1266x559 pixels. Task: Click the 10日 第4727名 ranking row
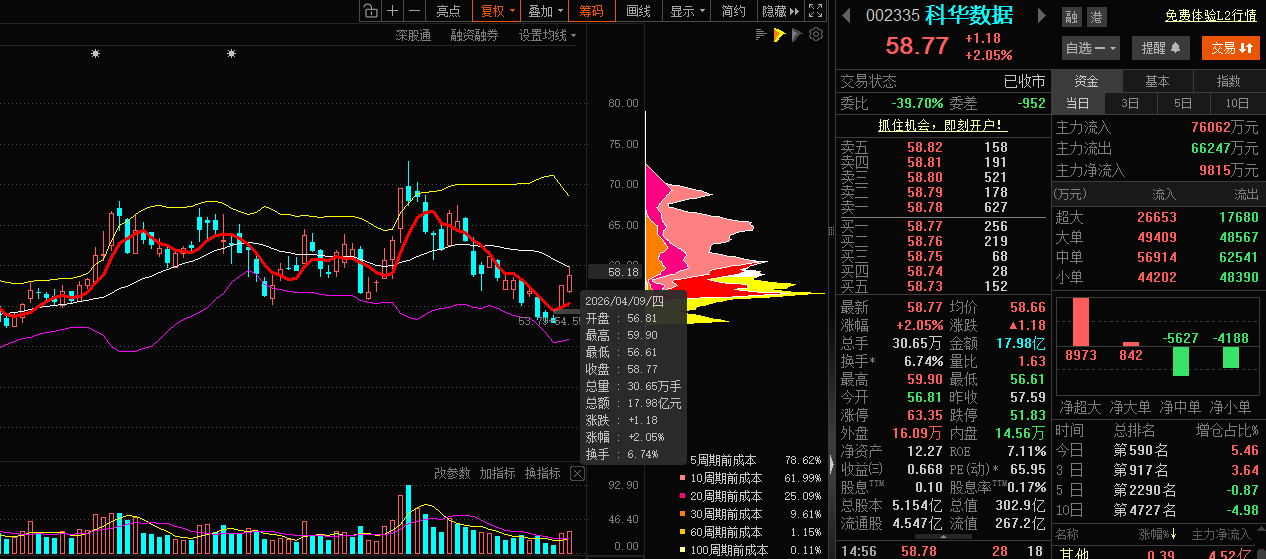point(1159,510)
